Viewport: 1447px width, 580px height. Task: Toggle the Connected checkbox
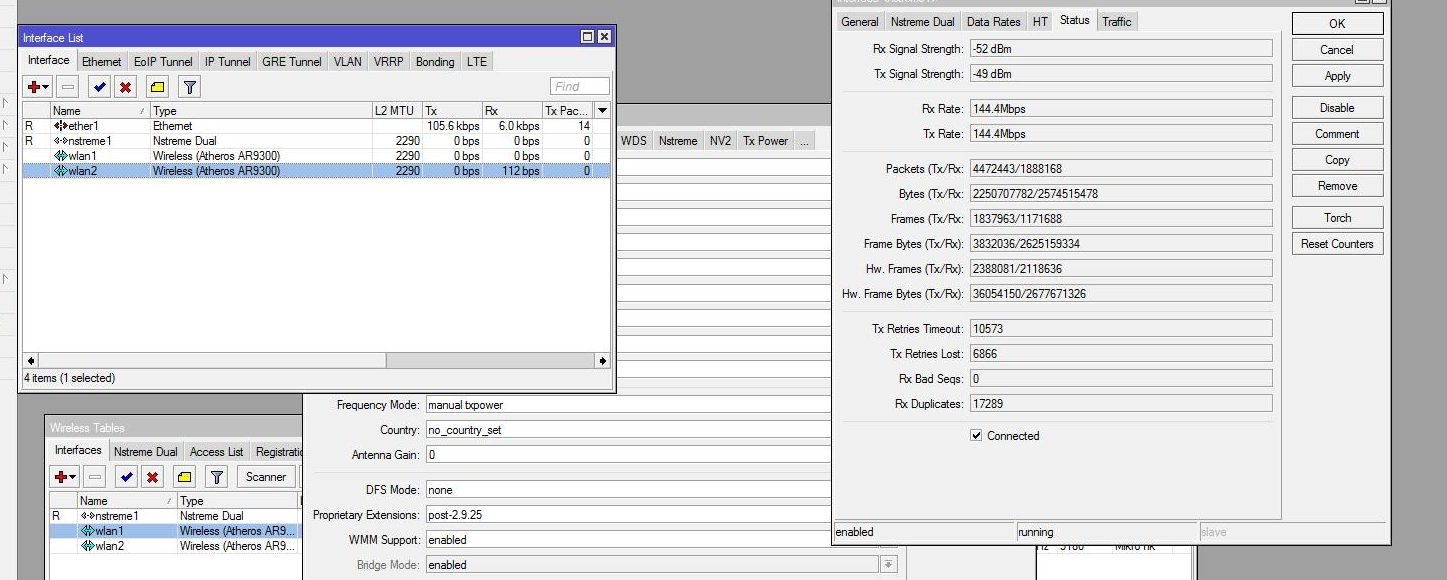pos(976,436)
